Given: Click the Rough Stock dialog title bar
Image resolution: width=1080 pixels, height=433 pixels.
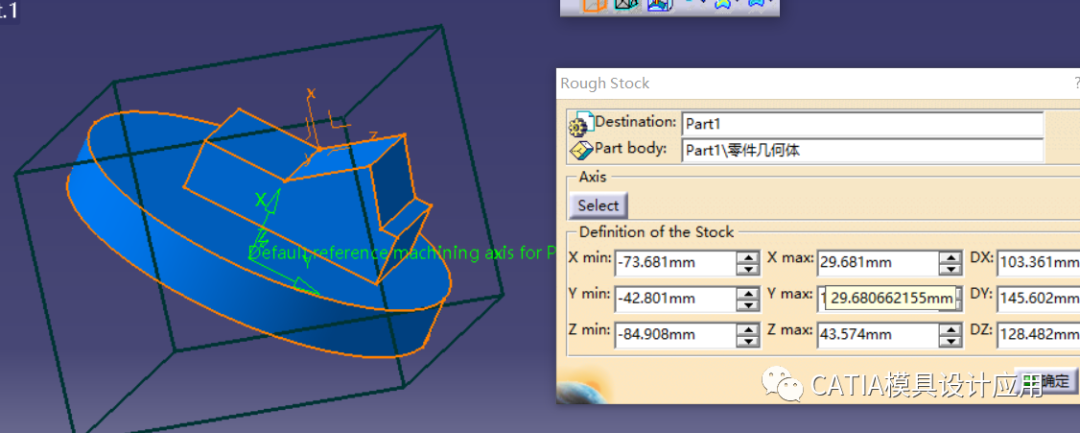Looking at the screenshot, I should pos(818,83).
